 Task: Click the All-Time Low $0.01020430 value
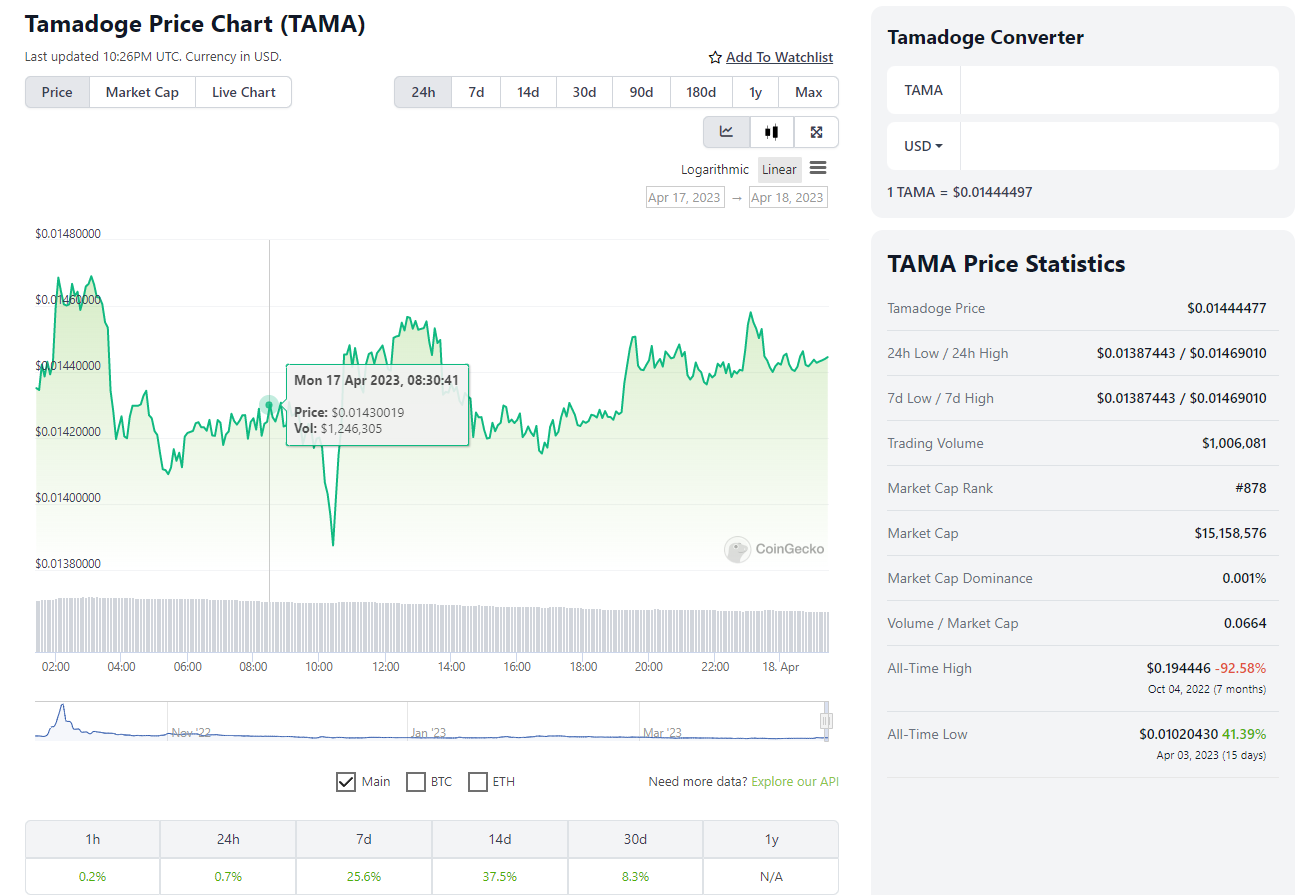(1178, 734)
